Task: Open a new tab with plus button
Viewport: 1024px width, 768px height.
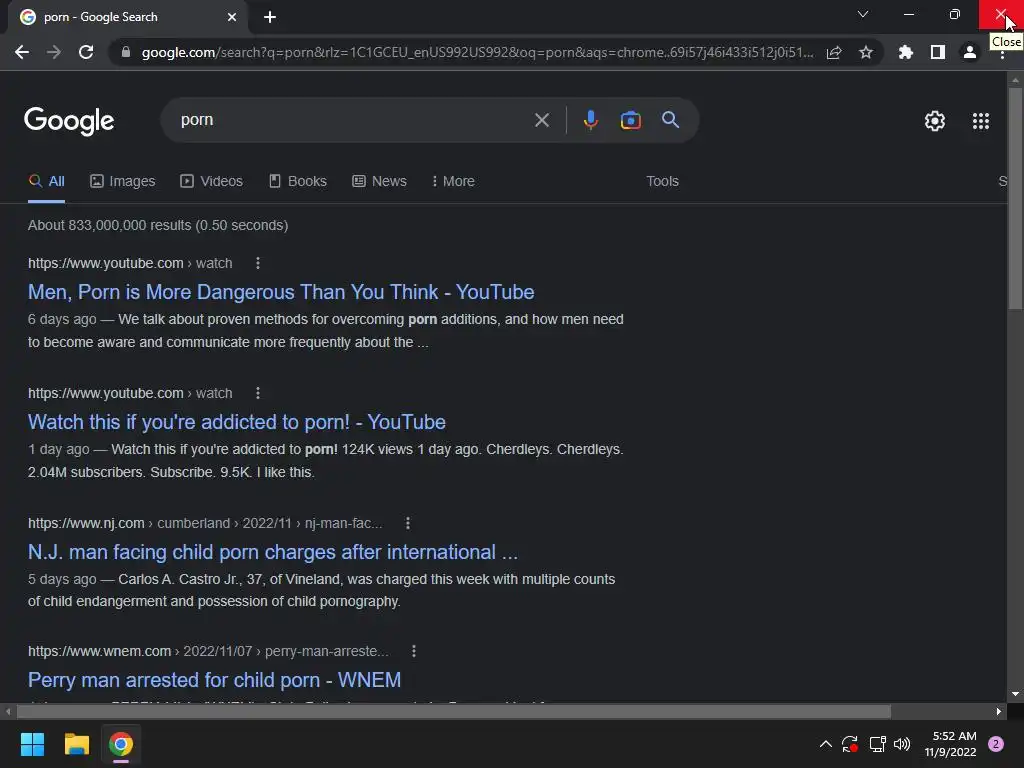Action: click(270, 17)
